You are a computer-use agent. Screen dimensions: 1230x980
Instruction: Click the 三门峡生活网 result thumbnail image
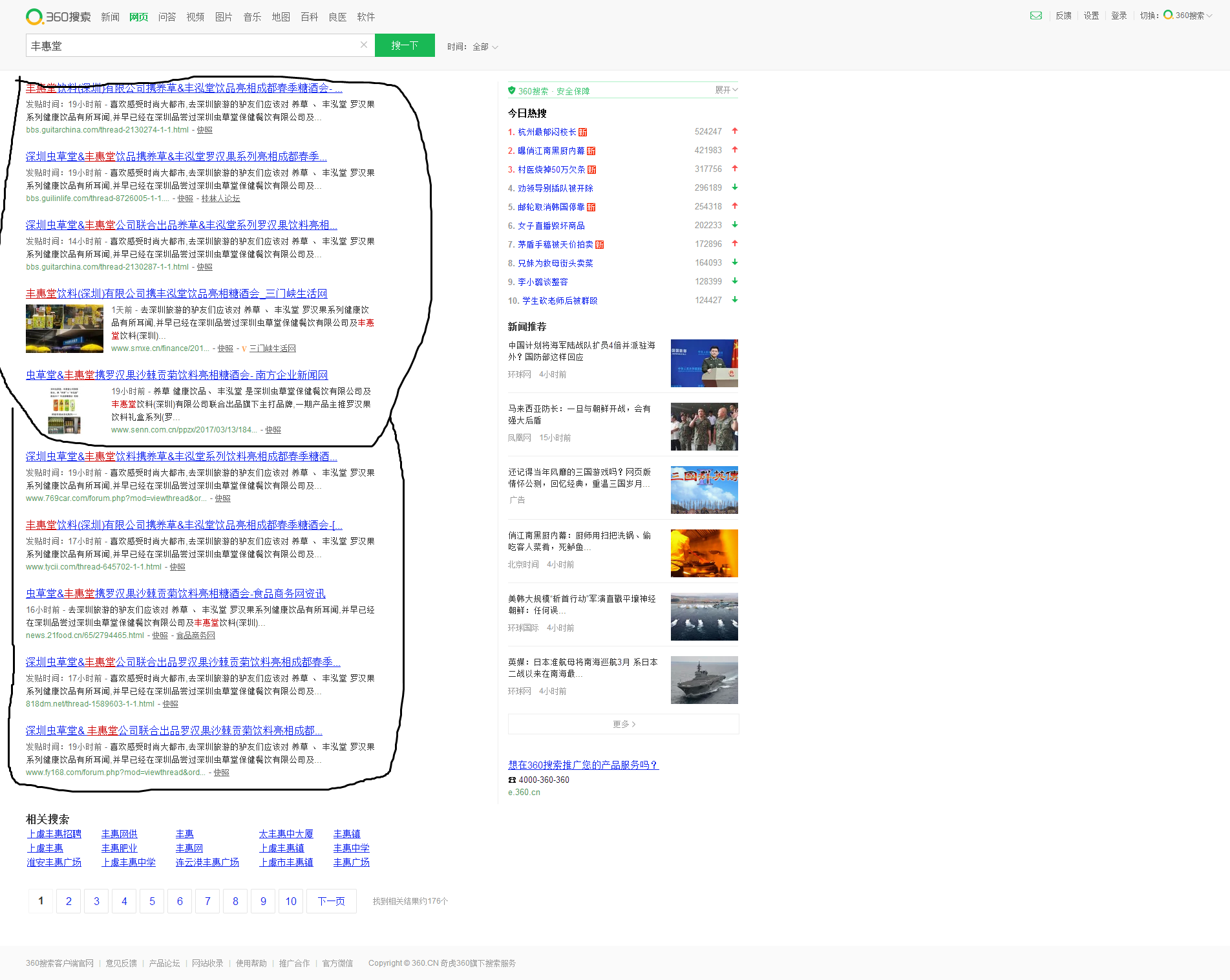65,328
